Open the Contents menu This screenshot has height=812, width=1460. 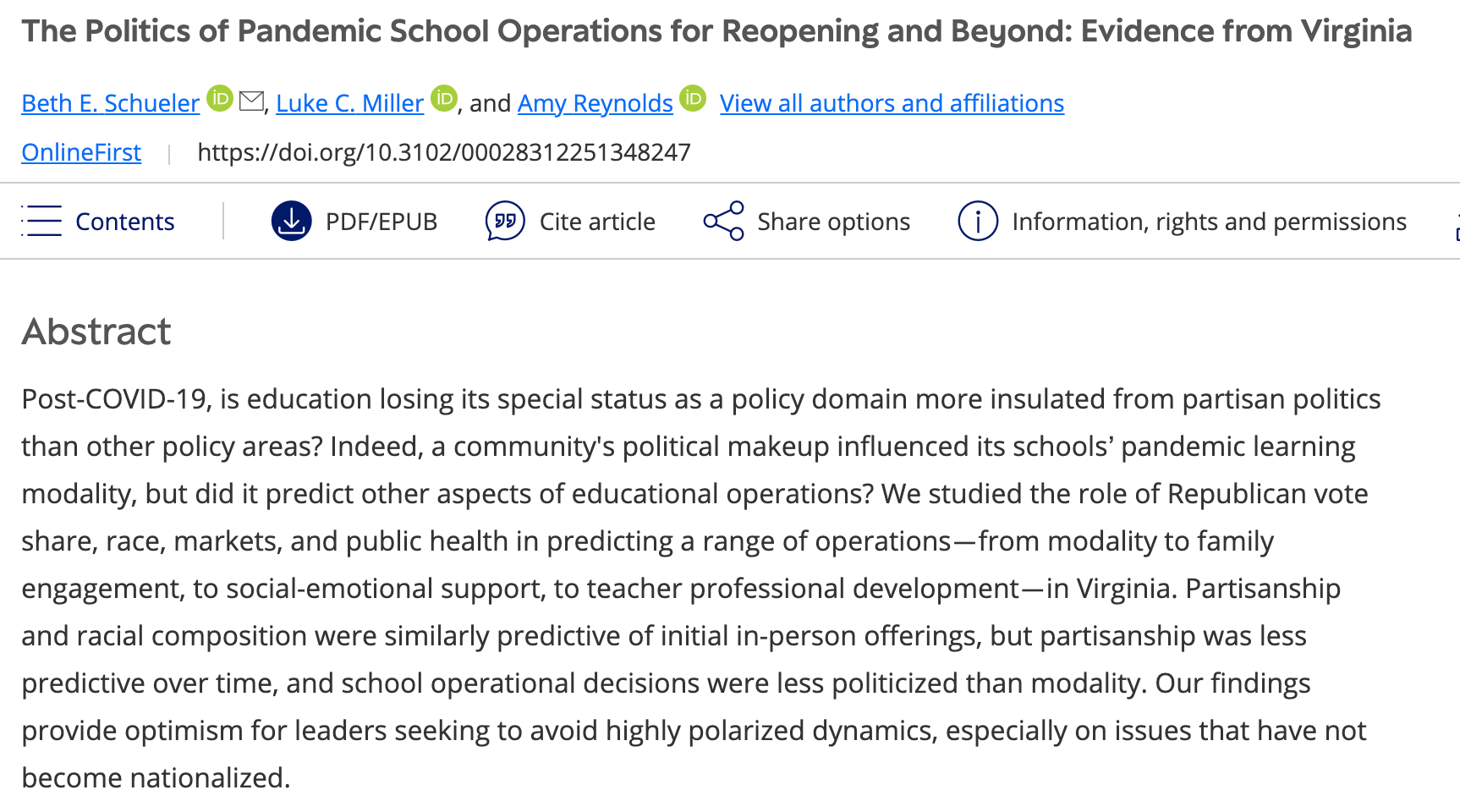[124, 222]
